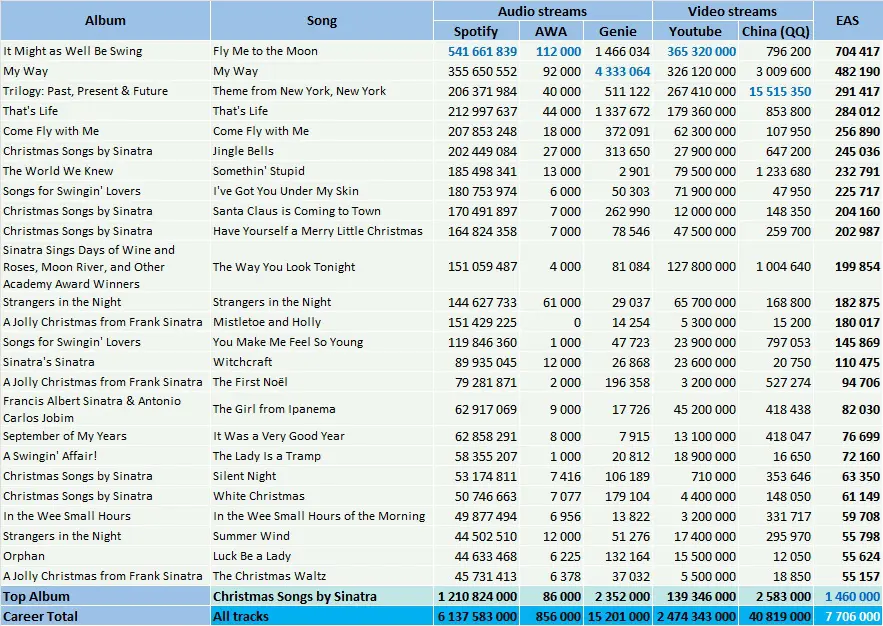Select the song The Christmas Waltz
Screen dimensions: 883x626
point(269,576)
